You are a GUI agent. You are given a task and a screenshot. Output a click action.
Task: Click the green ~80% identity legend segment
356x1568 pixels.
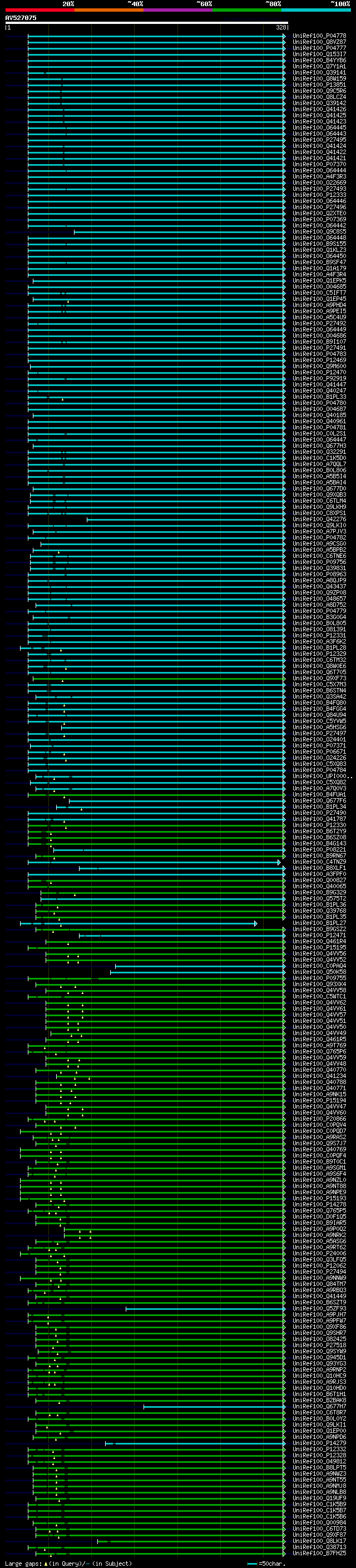247,10
